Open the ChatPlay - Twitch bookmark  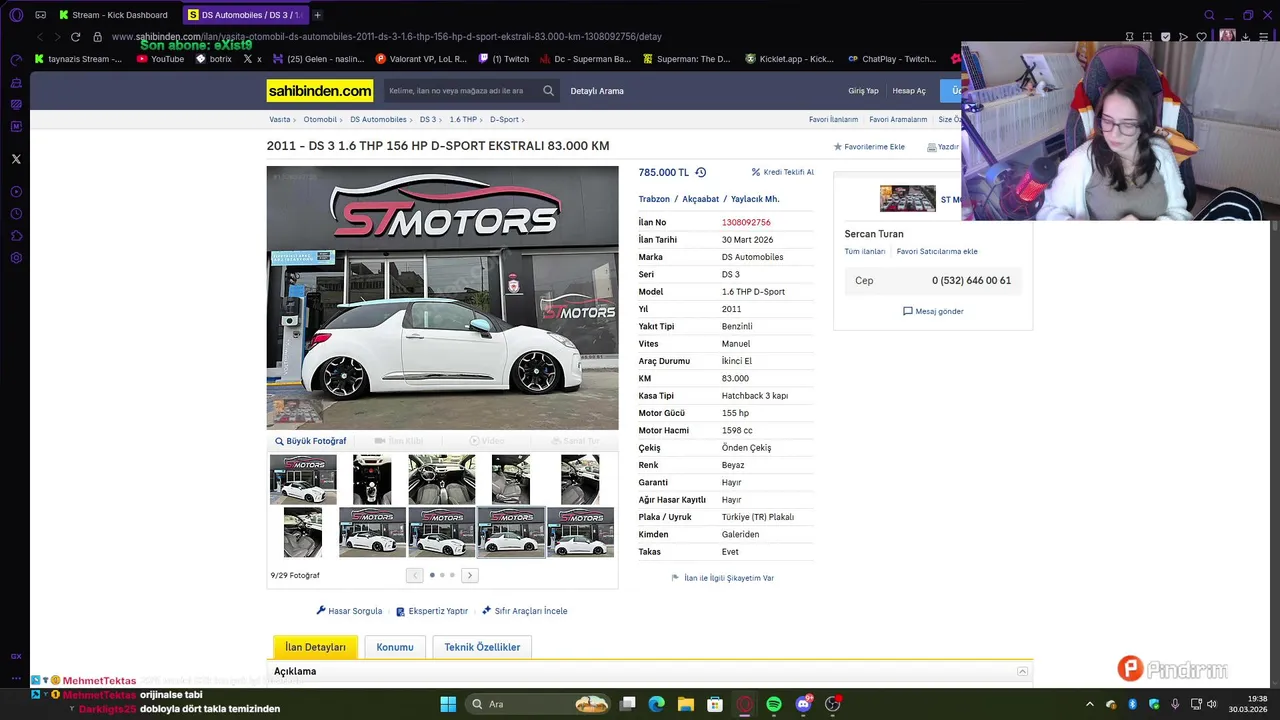[x=891, y=59]
